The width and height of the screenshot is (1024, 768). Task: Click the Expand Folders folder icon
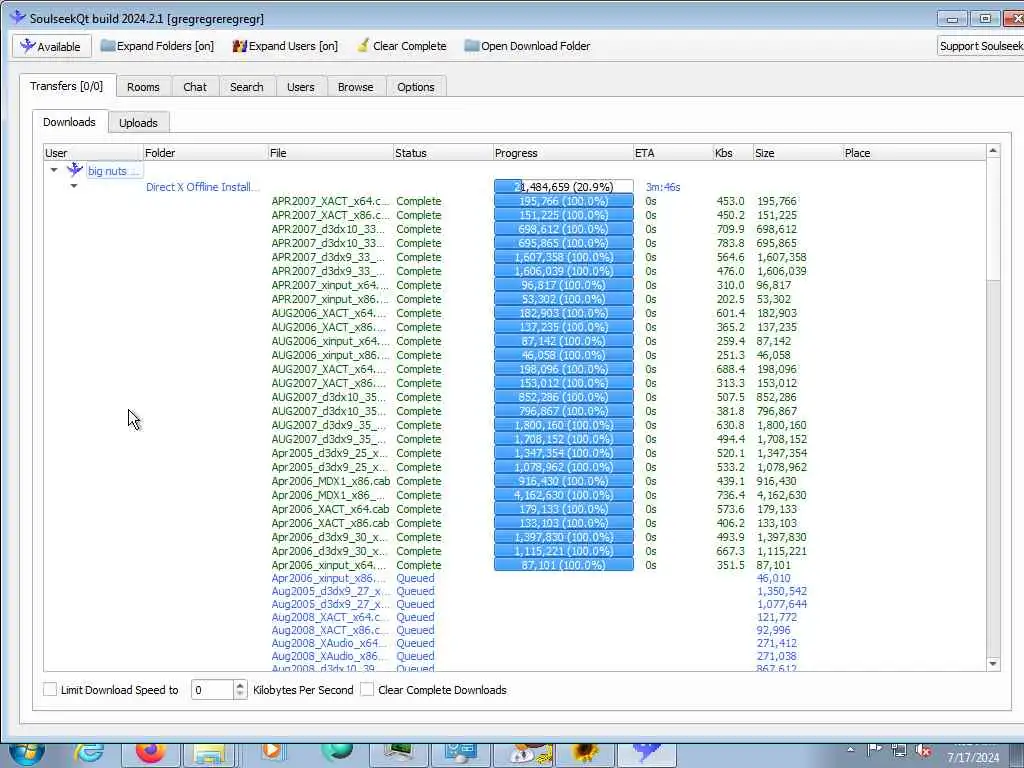(108, 46)
